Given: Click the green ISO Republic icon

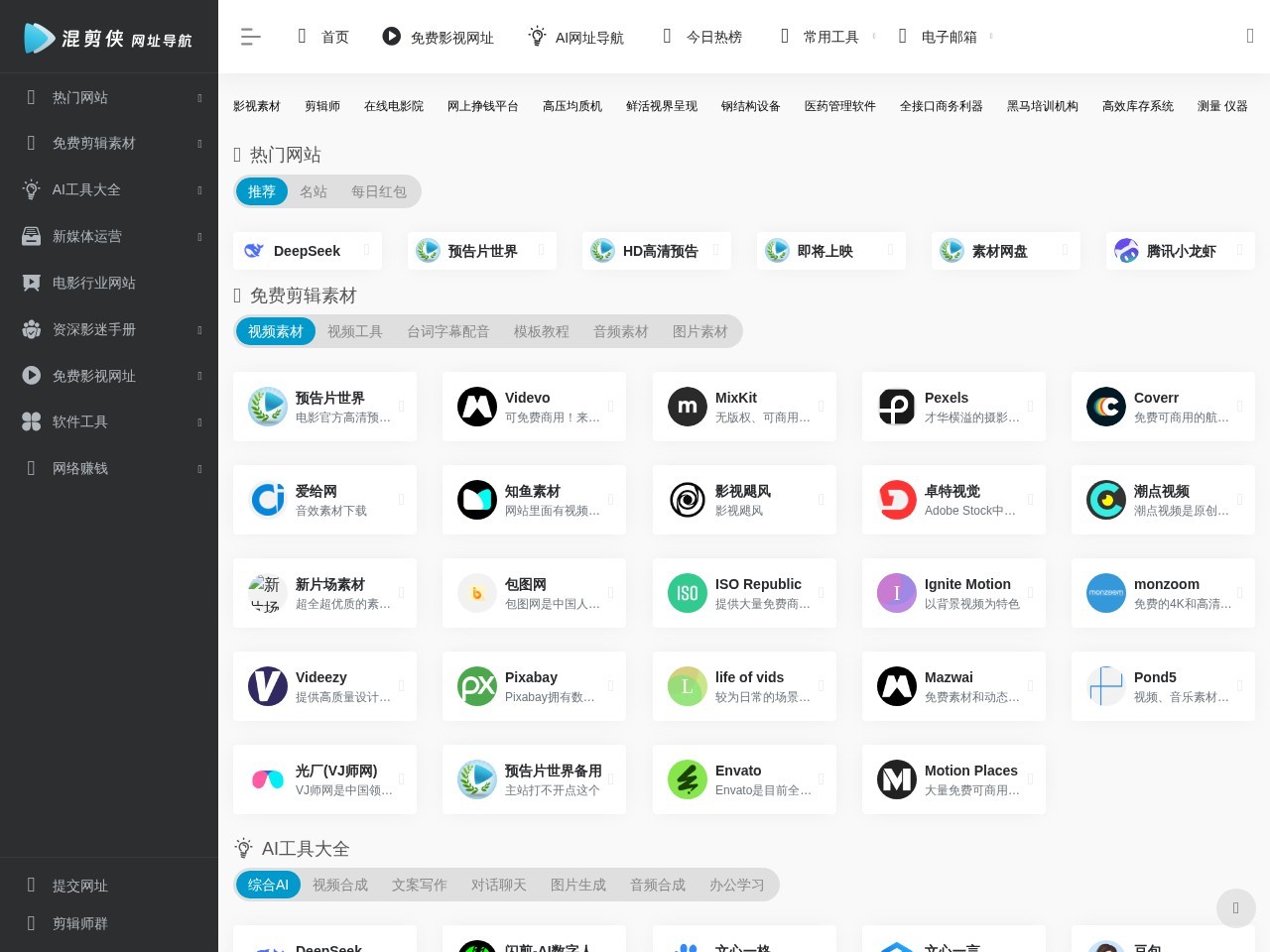Looking at the screenshot, I should [x=688, y=593].
